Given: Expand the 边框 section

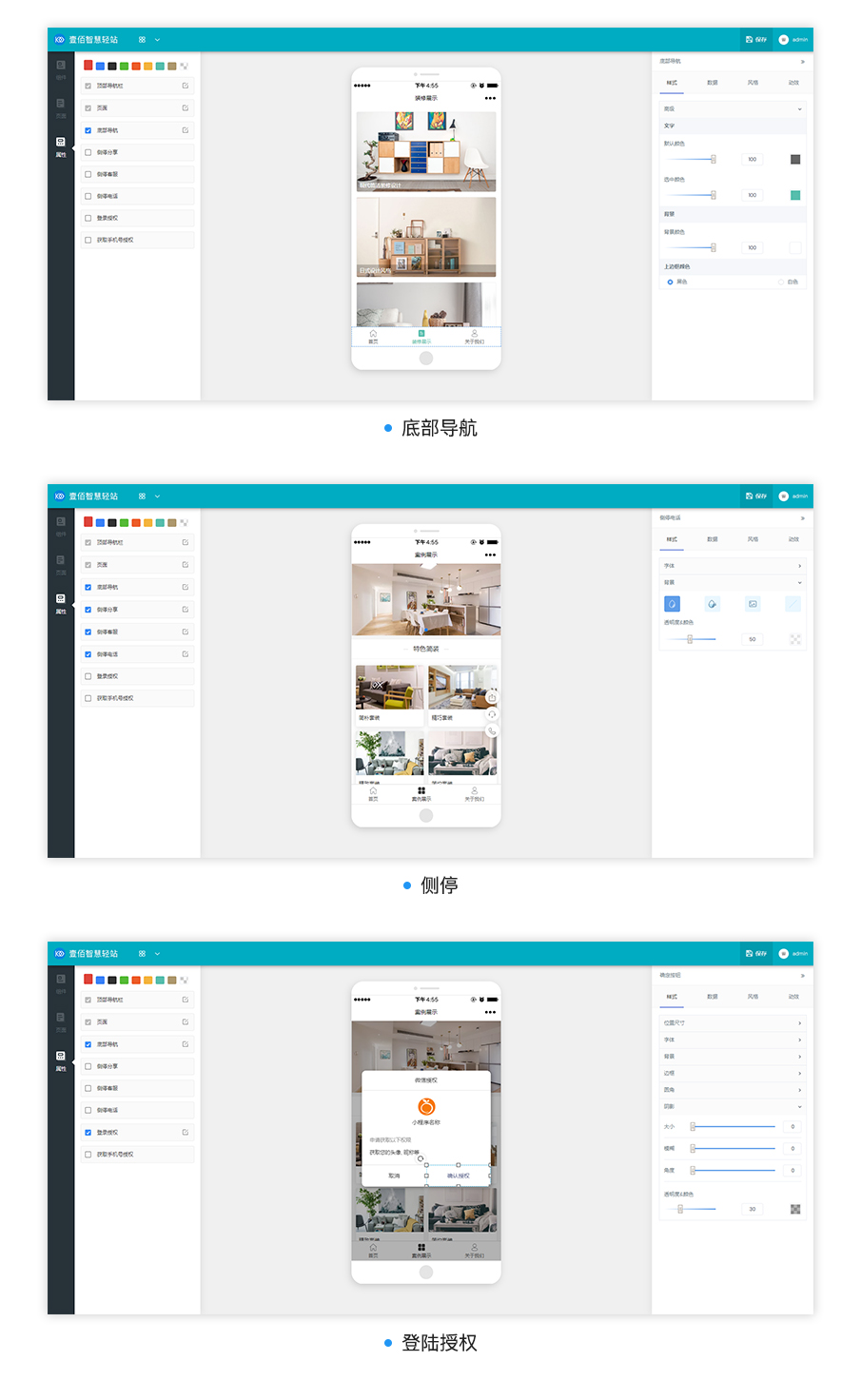Looking at the screenshot, I should pos(733,1073).
